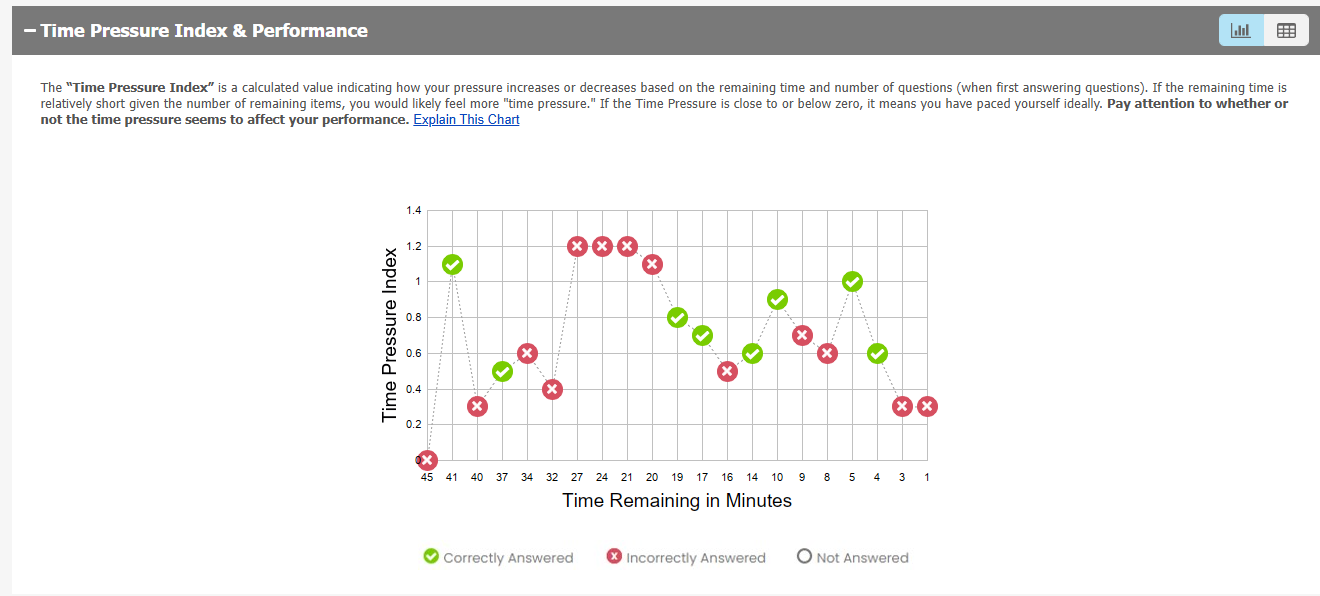Click the incorrect marker at 32 minutes
The height and width of the screenshot is (596, 1320).
[x=552, y=389]
